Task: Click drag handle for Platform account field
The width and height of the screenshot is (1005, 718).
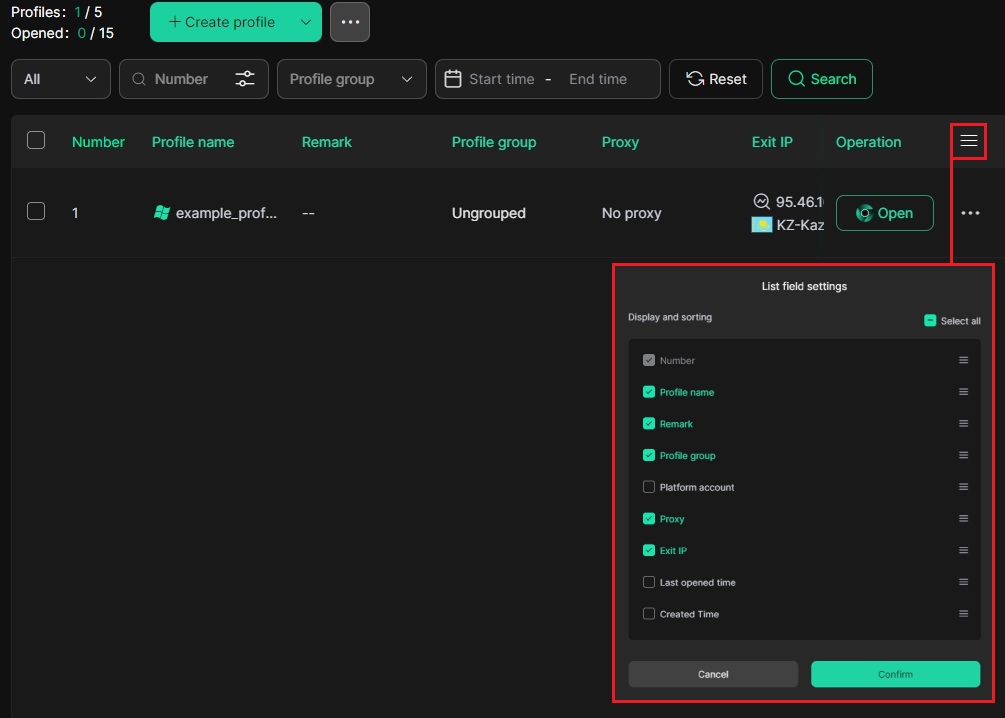Action: tap(963, 487)
